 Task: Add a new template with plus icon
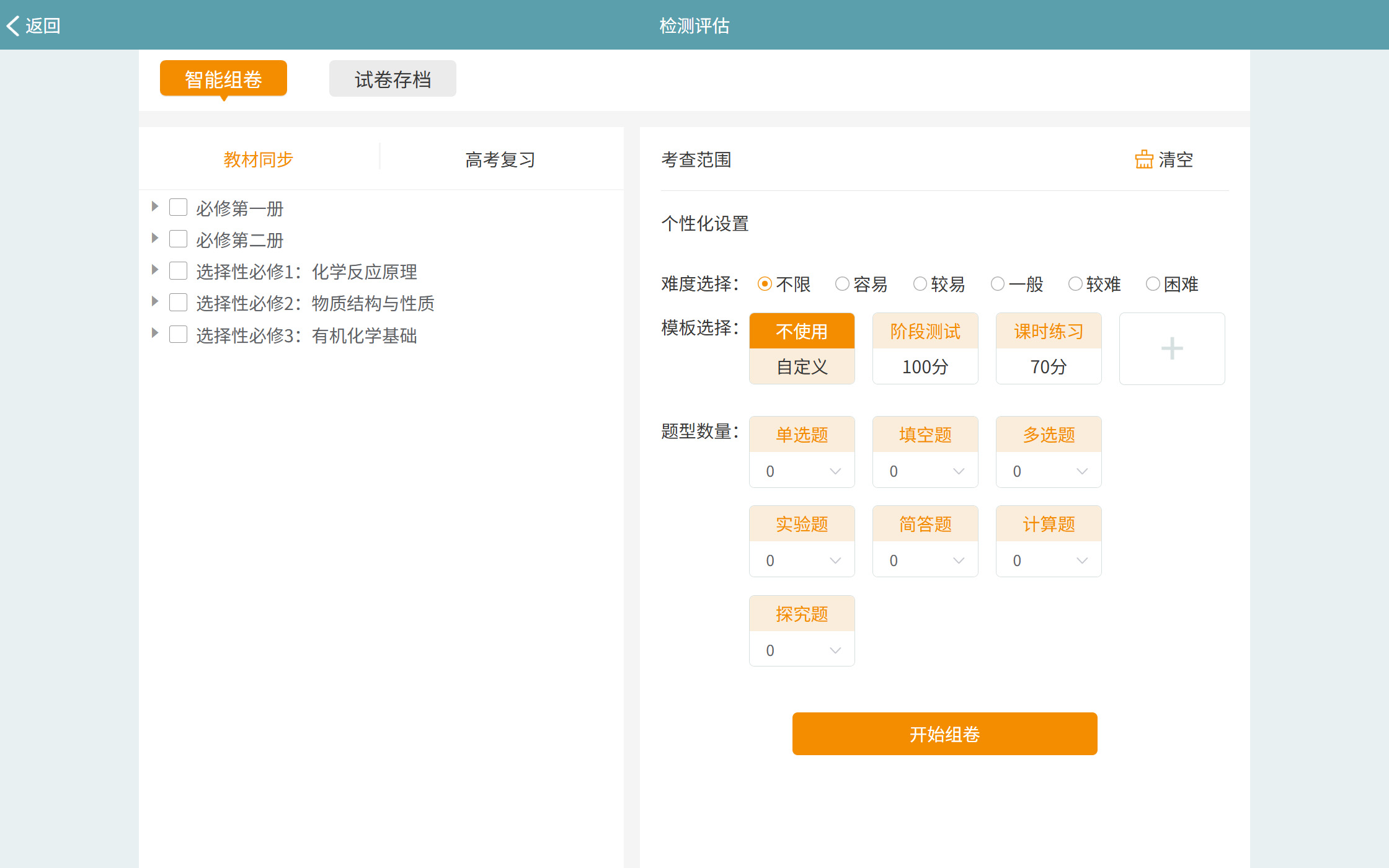point(1172,348)
